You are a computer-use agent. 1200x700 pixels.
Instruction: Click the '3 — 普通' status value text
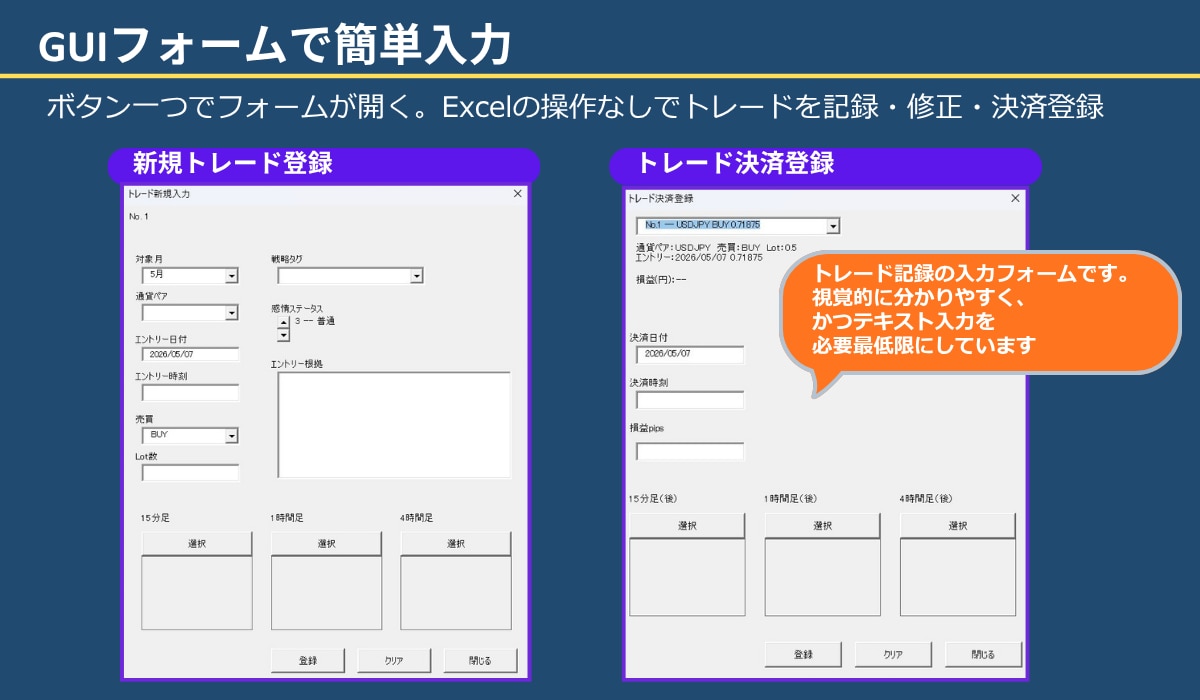coord(314,321)
